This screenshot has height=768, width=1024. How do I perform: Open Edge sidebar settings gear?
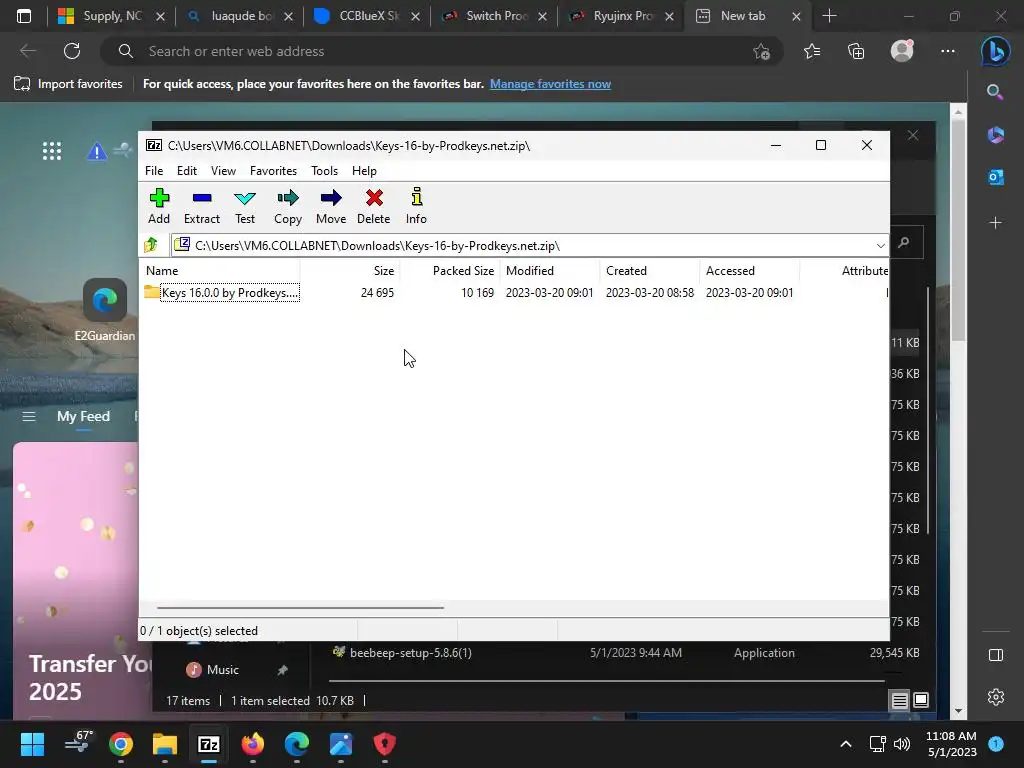click(995, 697)
